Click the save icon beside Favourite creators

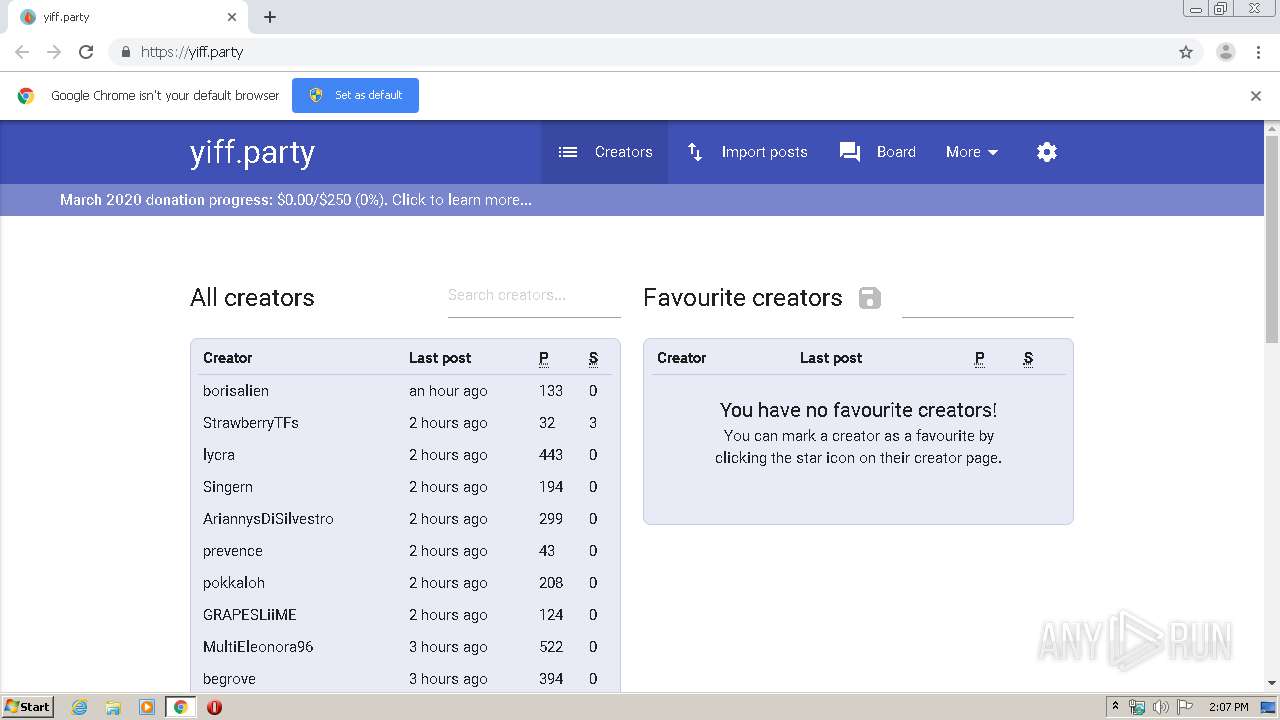tap(870, 298)
